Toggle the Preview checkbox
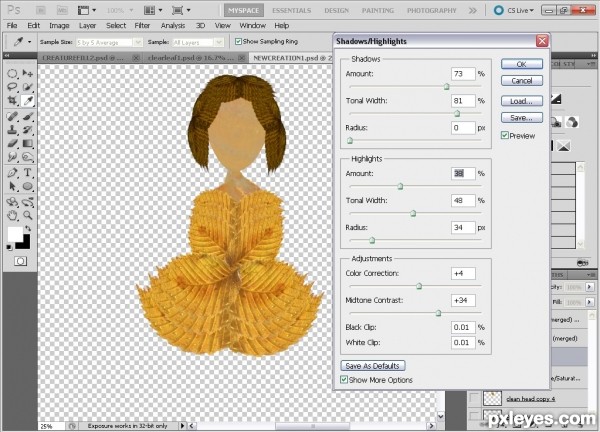Image resolution: width=600 pixels, height=432 pixels. pos(505,135)
